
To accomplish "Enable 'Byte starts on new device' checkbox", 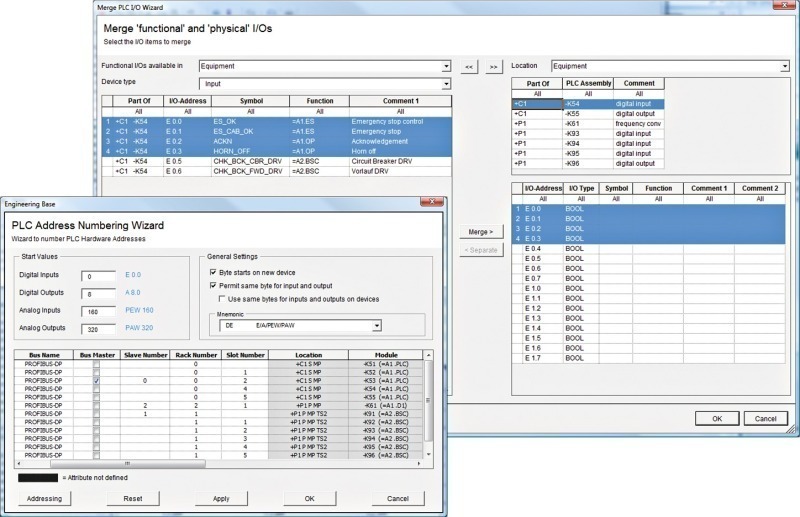I will (213, 271).
